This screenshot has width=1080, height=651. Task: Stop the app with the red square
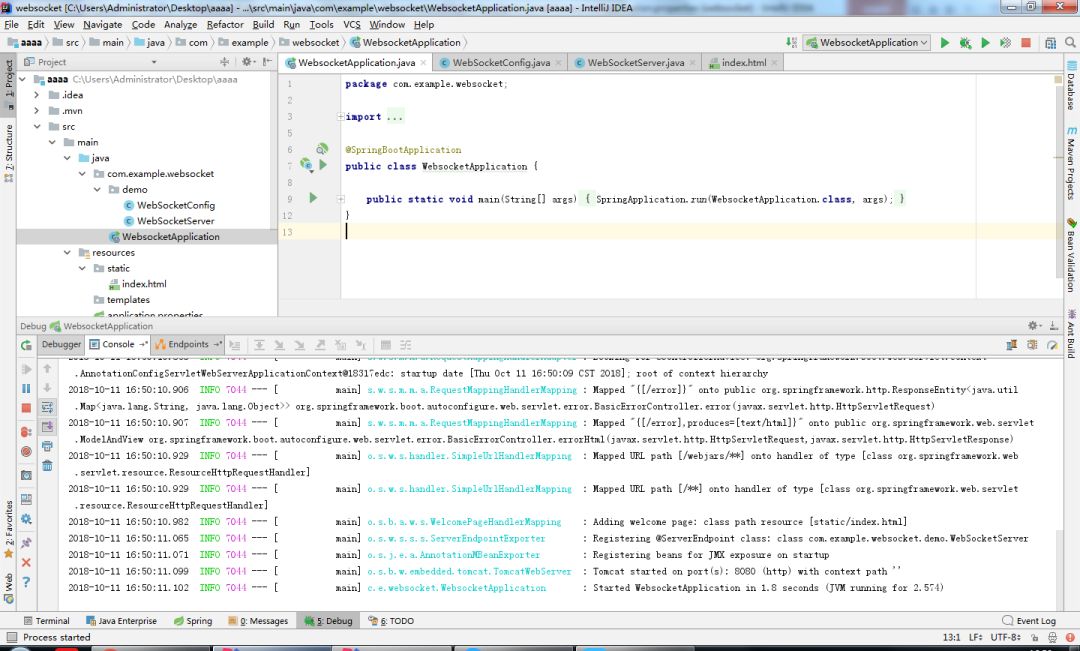point(1026,43)
